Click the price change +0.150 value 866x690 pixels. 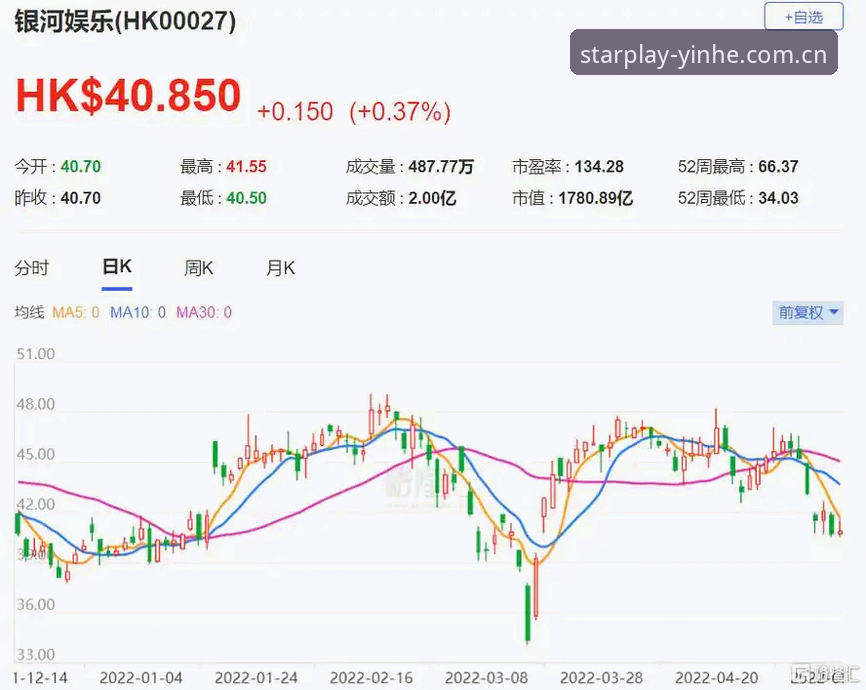point(295,112)
